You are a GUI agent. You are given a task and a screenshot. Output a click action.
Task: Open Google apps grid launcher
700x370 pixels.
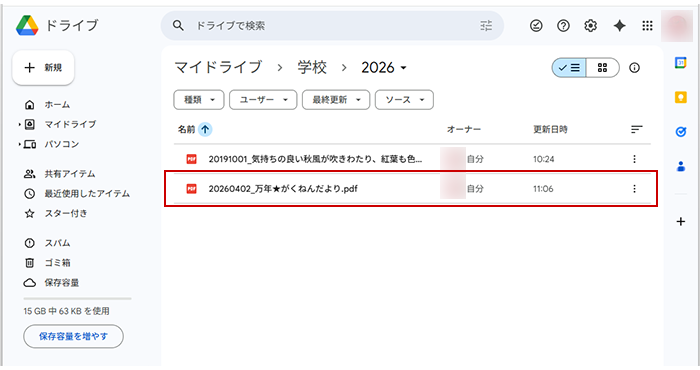pos(647,26)
